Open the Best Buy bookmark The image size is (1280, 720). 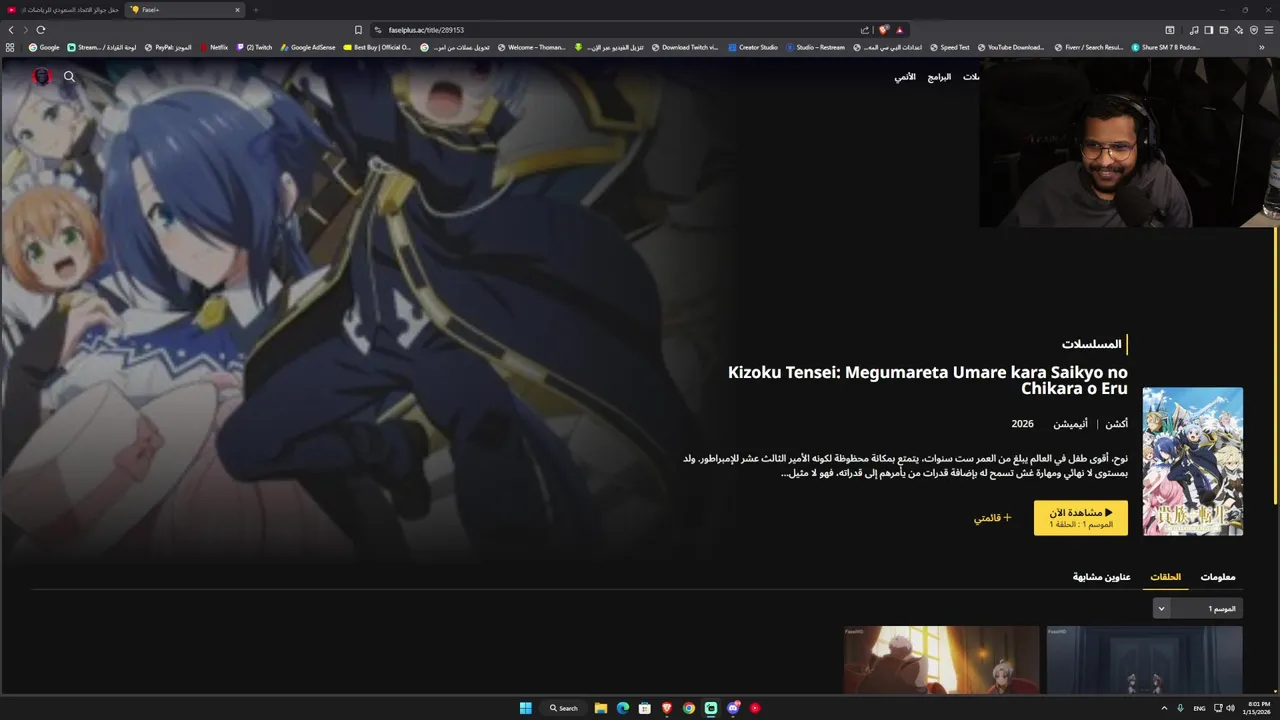377,47
